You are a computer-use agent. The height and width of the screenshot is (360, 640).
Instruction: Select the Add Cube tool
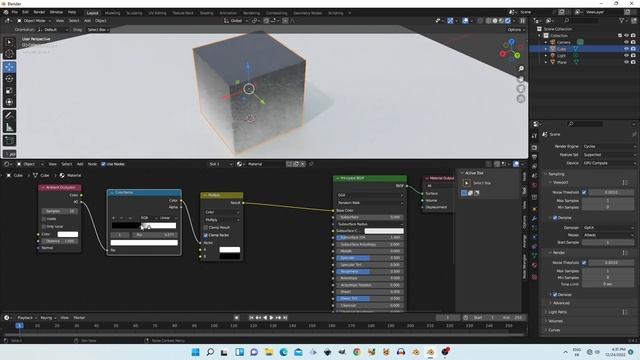click(9, 140)
